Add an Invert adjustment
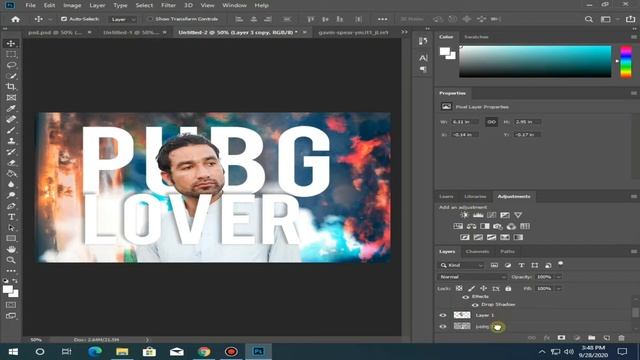 464,237
